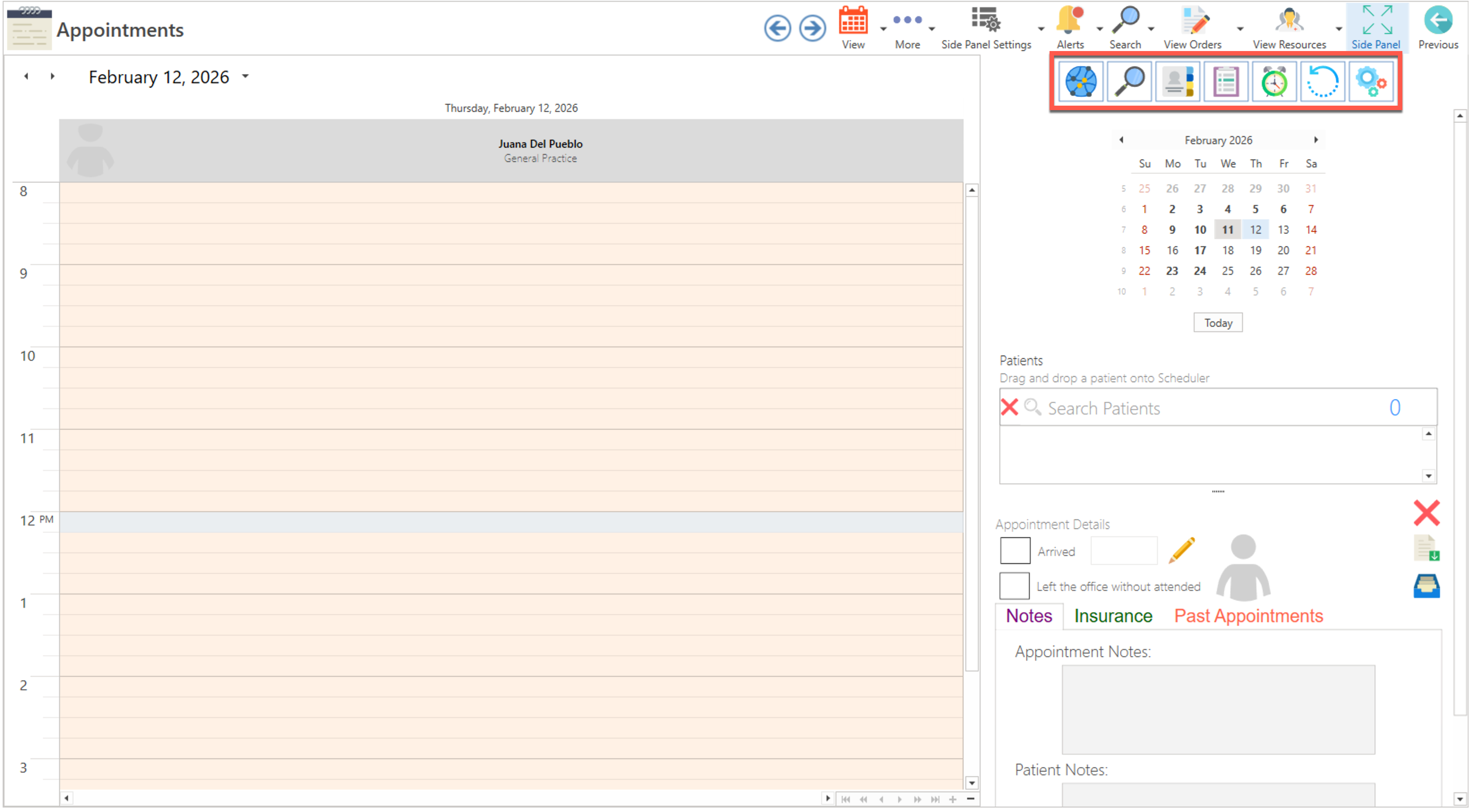1474x812 pixels.
Task: Click the alarm clock icon in side panel
Action: (x=1274, y=82)
